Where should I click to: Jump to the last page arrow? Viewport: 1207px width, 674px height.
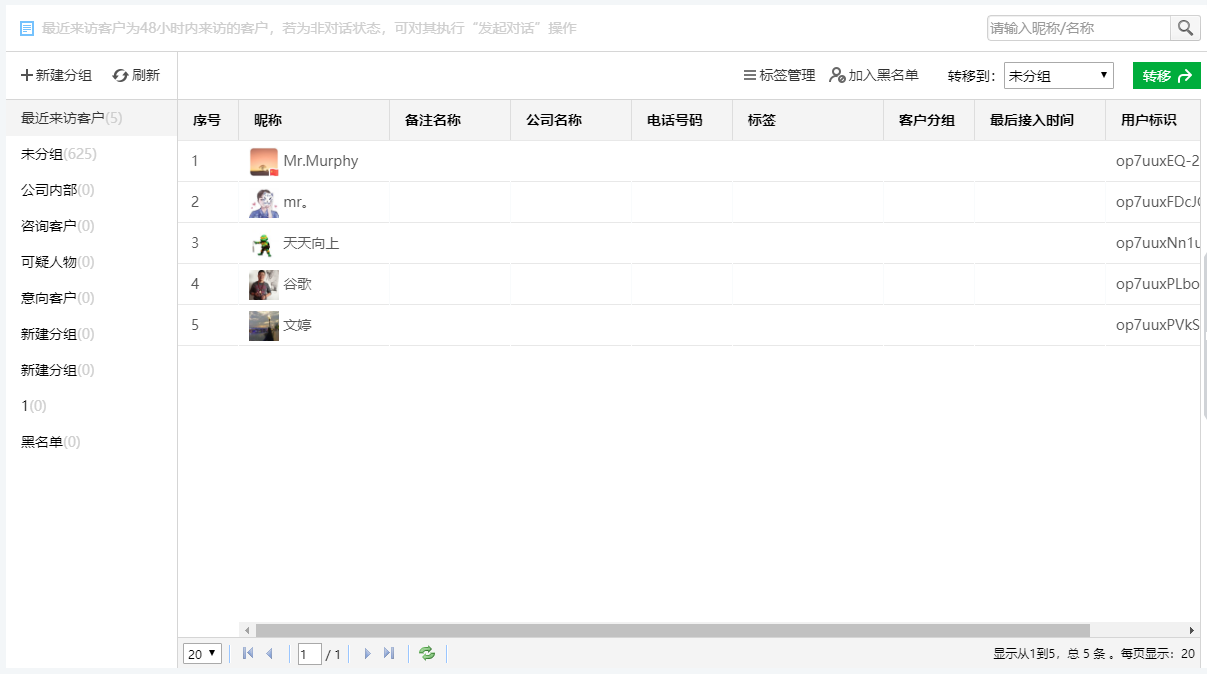point(389,654)
